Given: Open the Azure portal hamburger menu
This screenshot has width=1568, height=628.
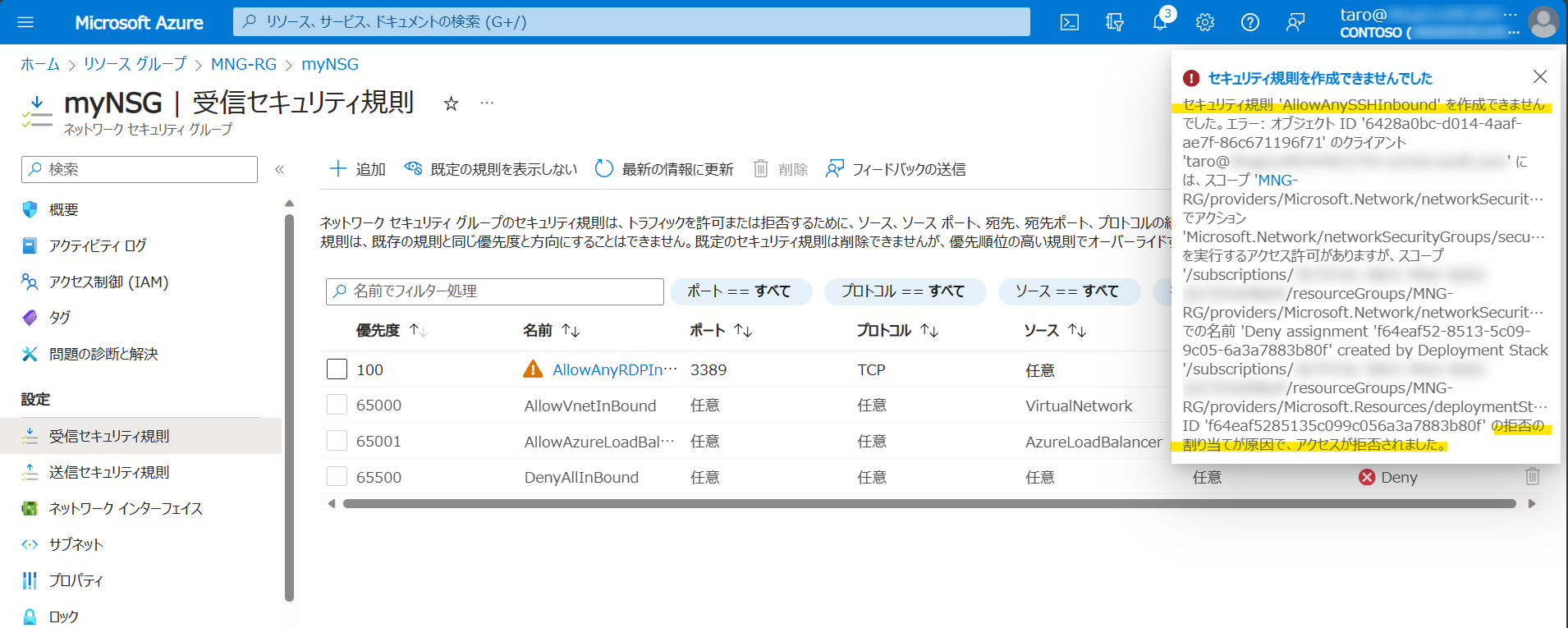Looking at the screenshot, I should pos(25,22).
